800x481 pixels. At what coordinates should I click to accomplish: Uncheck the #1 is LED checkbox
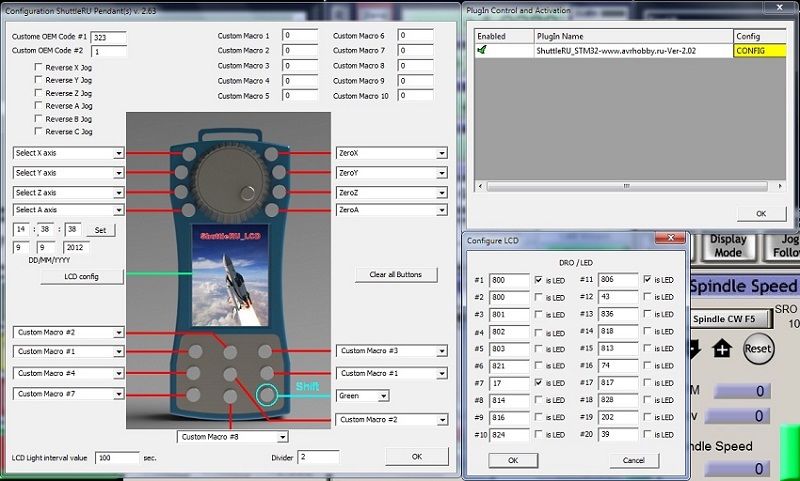540,280
